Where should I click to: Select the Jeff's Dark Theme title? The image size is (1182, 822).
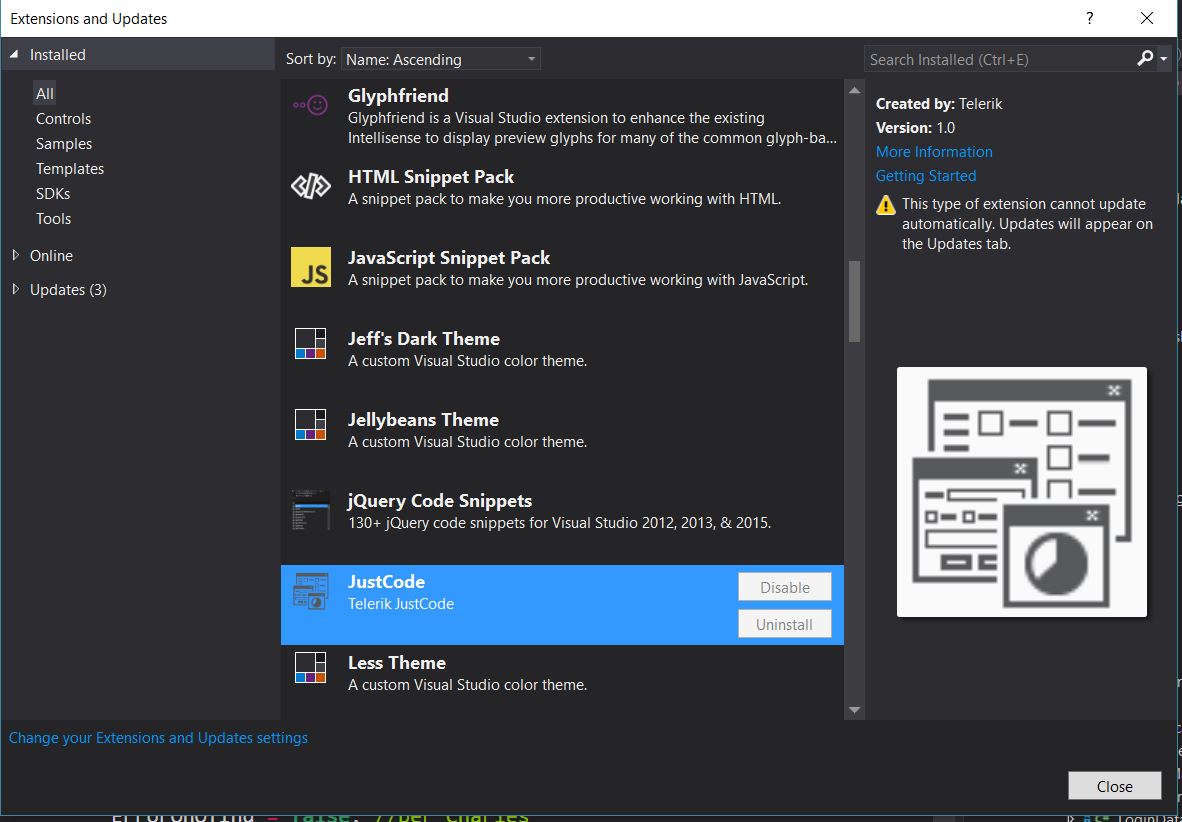click(424, 339)
